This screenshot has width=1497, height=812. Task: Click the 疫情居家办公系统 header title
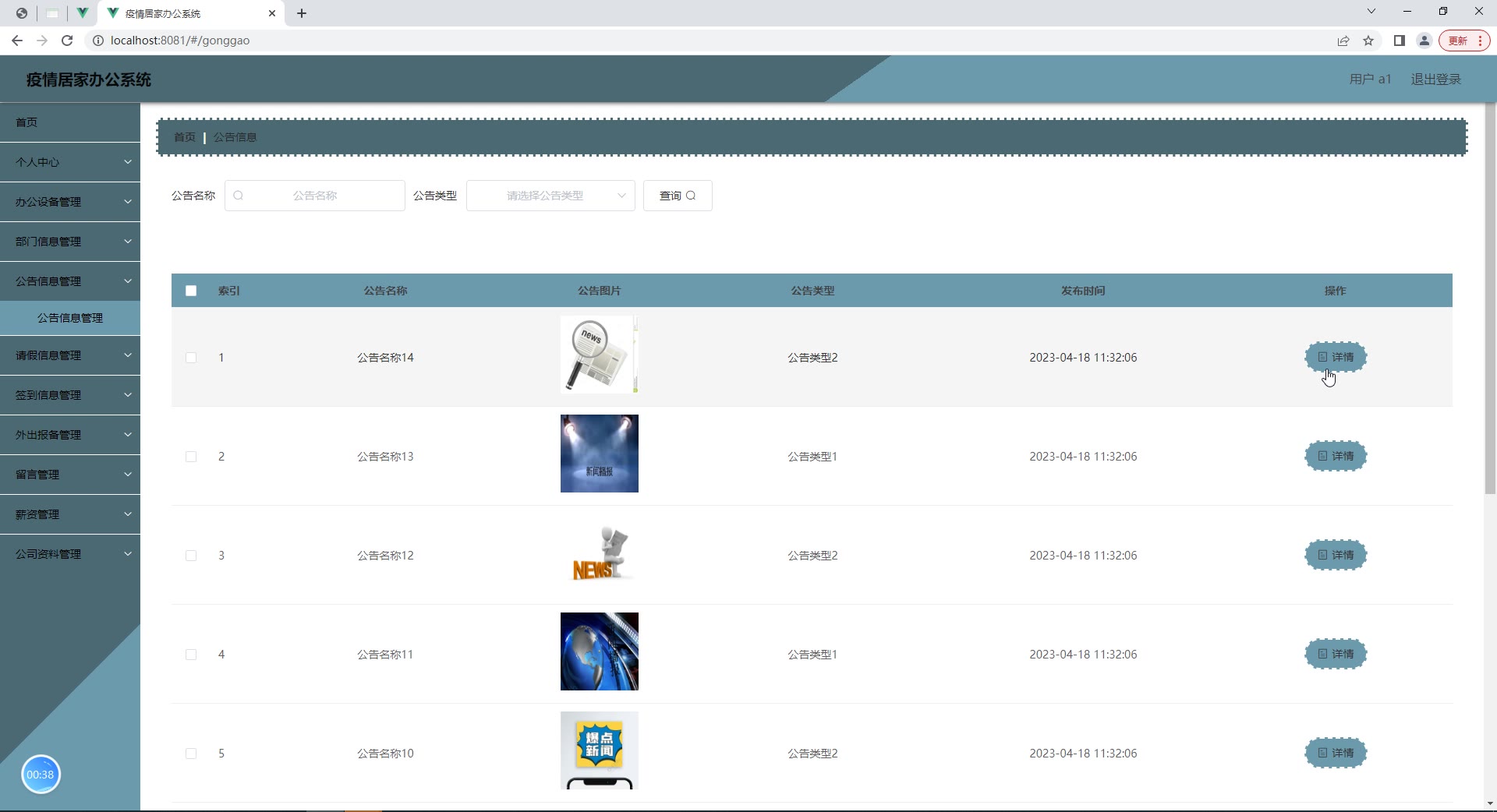pos(89,79)
